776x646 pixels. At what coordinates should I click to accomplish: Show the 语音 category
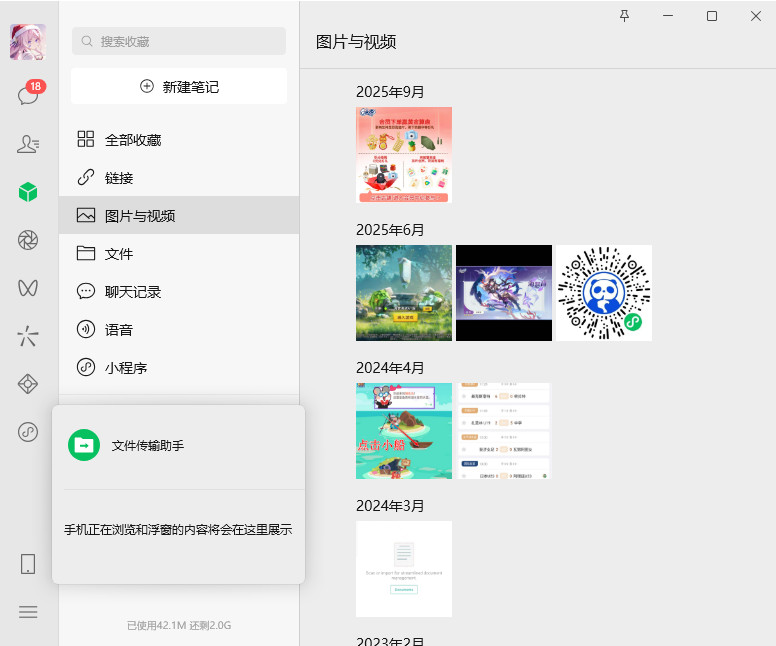click(119, 330)
